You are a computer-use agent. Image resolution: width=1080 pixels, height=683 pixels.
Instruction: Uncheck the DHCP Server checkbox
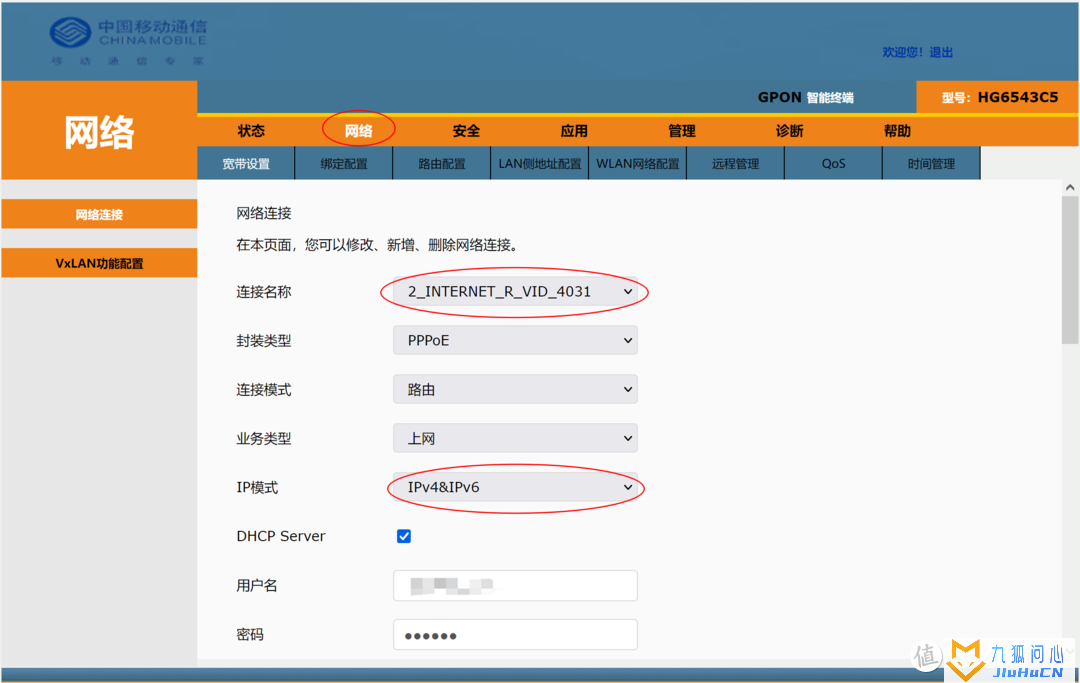(404, 536)
